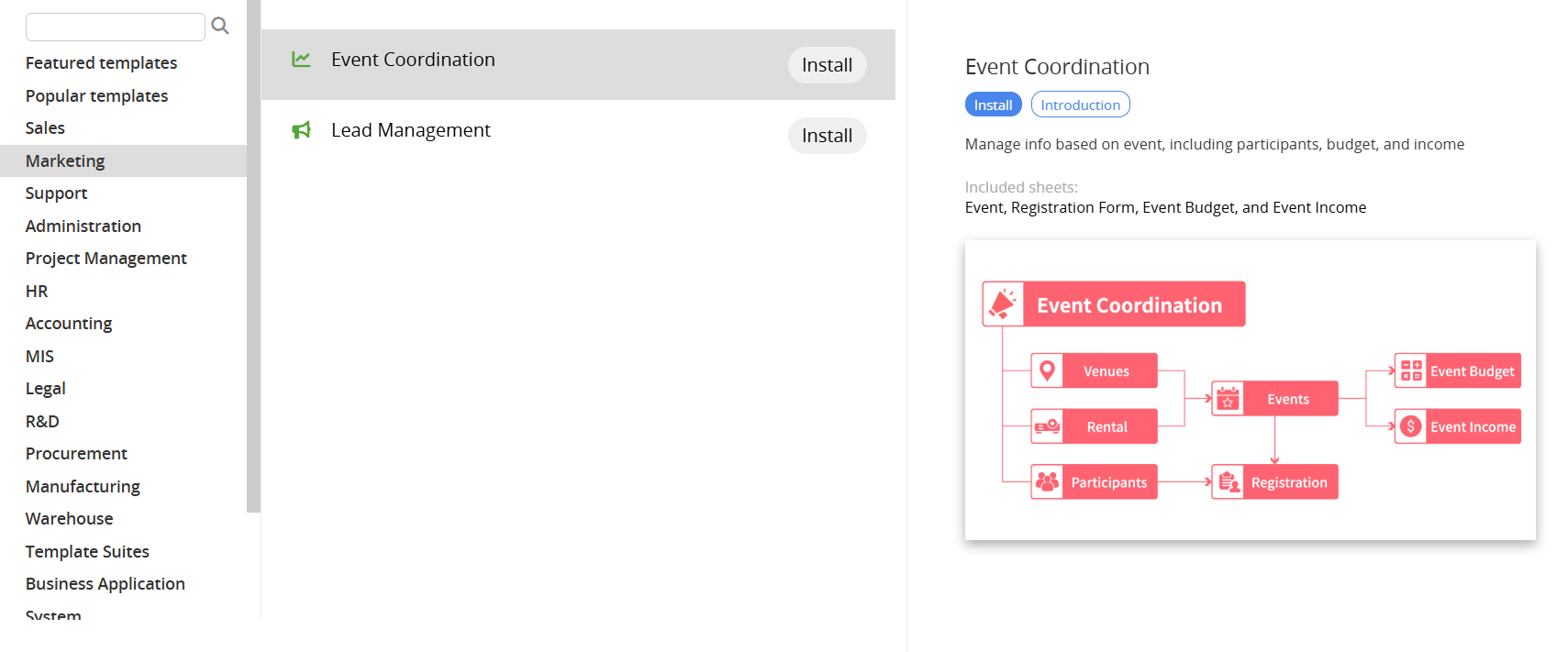This screenshot has width=1568, height=652.
Task: Click the Registration clipboard icon
Action: pos(1229,481)
